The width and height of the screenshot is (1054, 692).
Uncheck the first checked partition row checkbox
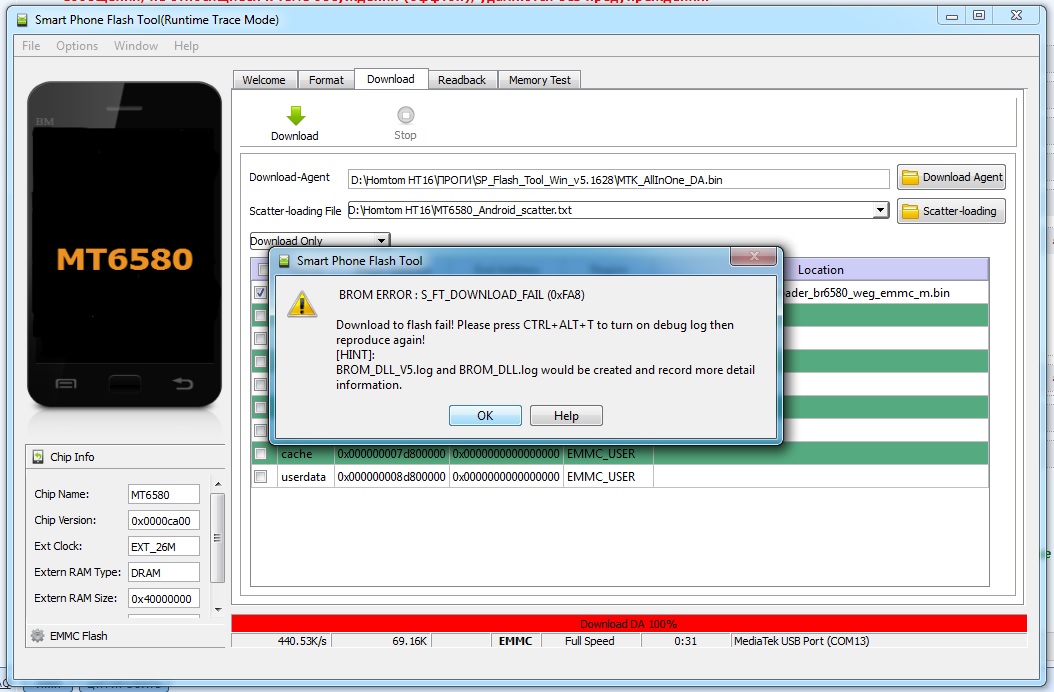pyautogui.click(x=261, y=293)
